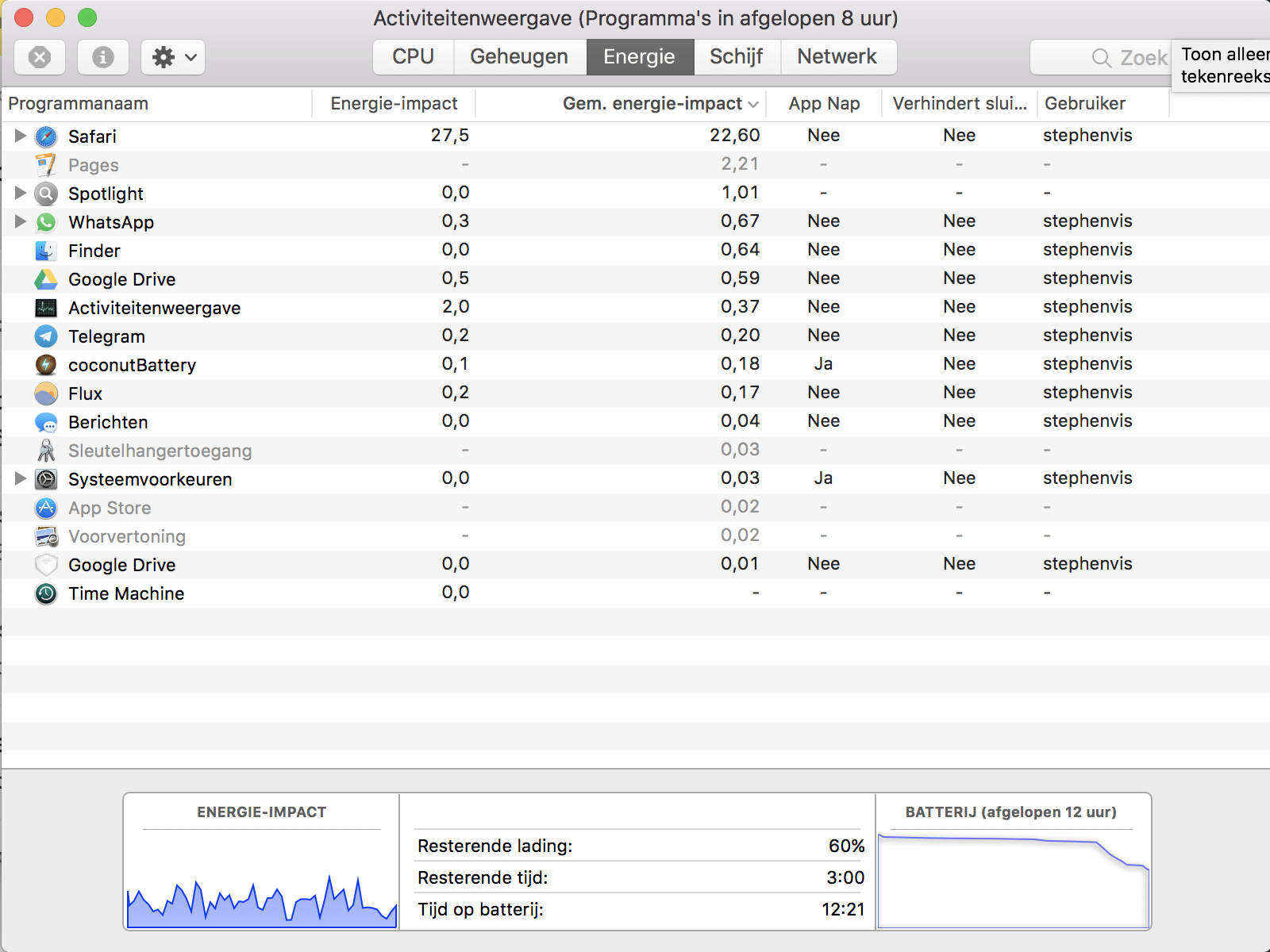Click the Berichten speech bubble icon
This screenshot has width=1270, height=952.
(x=46, y=422)
